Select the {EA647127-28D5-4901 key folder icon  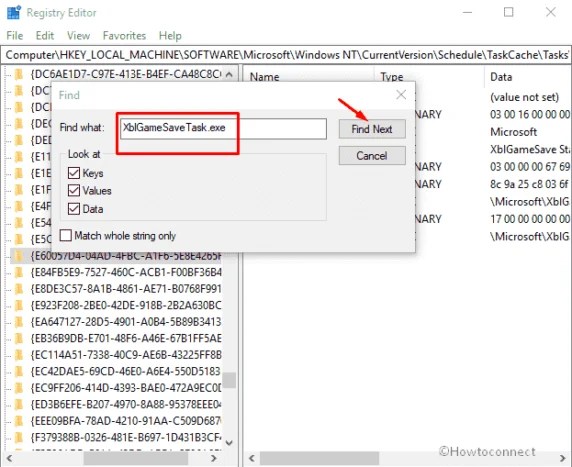[18, 322]
